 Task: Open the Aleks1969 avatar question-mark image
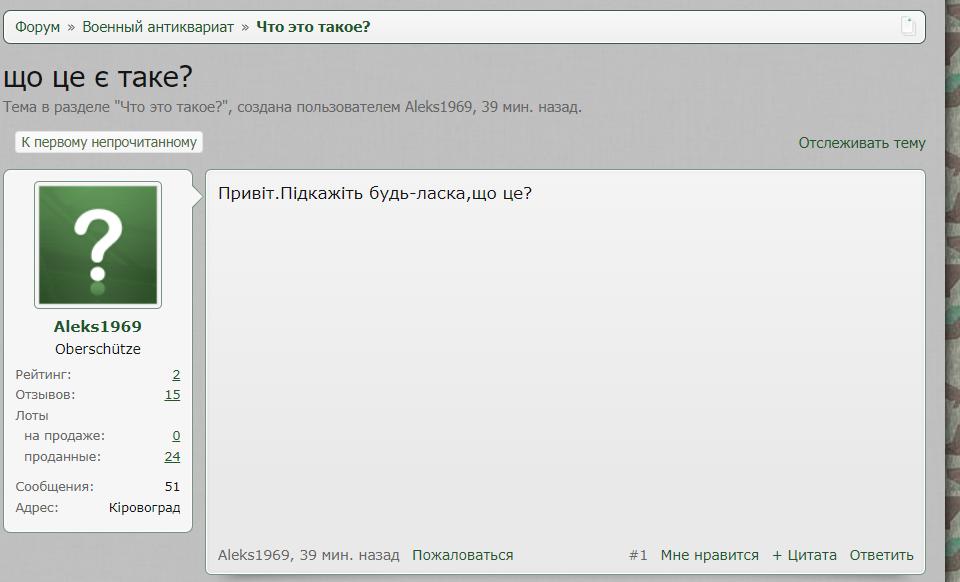pyautogui.click(x=98, y=245)
